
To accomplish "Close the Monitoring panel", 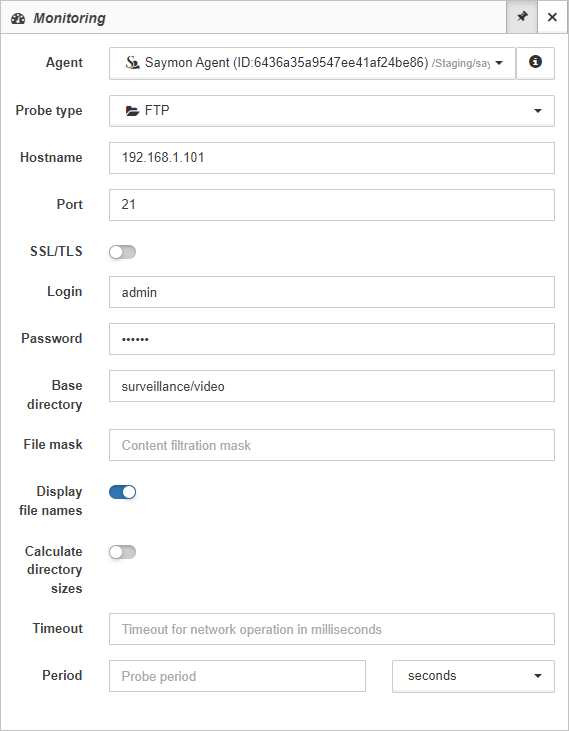I will [553, 17].
